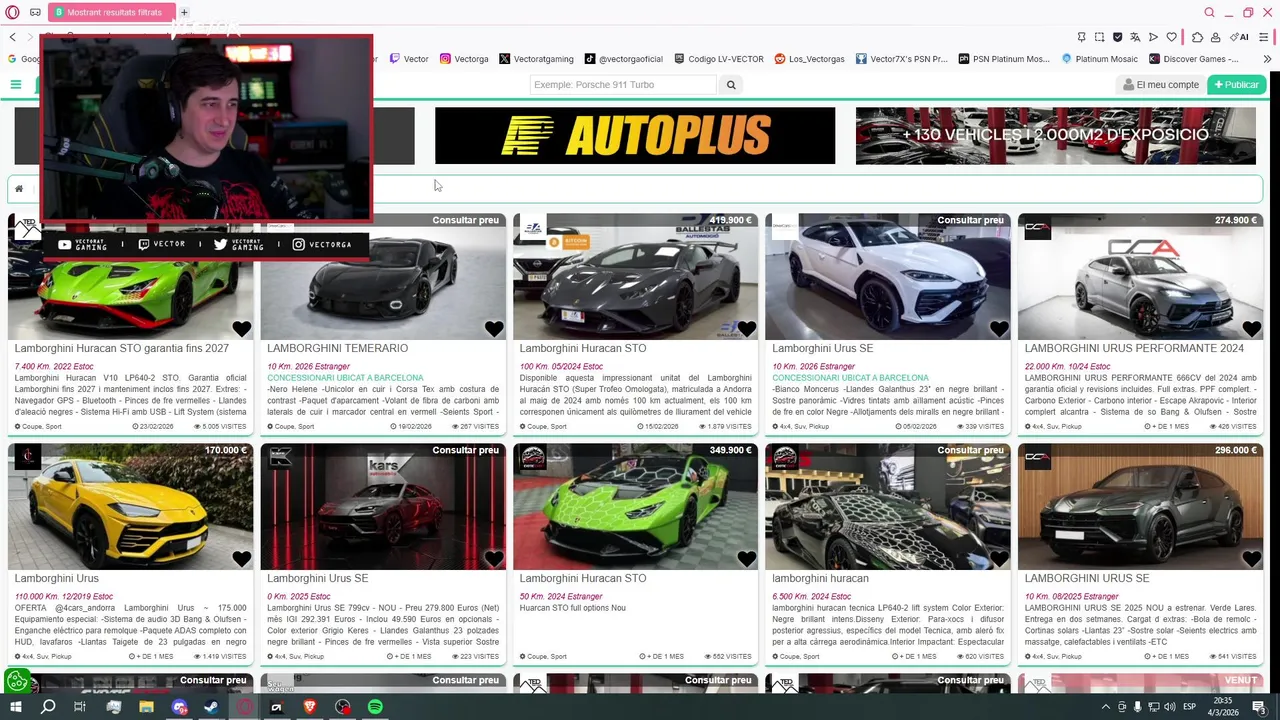
Task: Open the browser AI assistant icon
Action: point(1240,37)
